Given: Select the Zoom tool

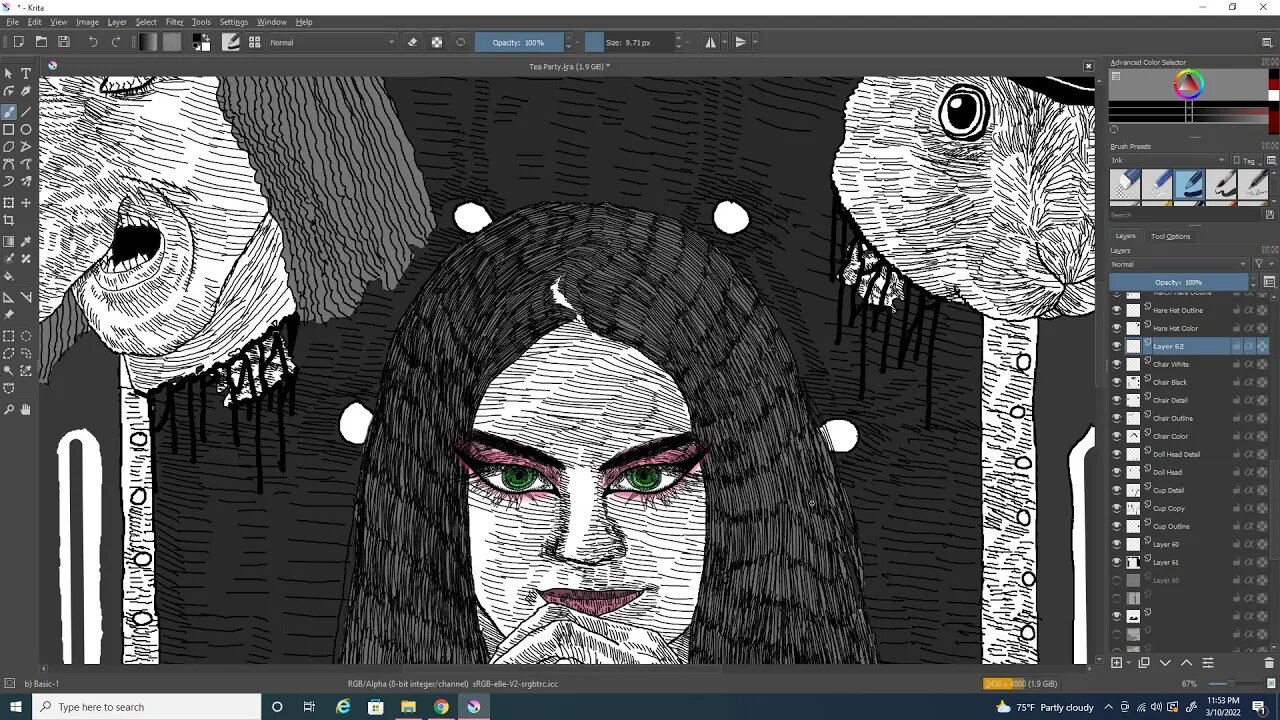Looking at the screenshot, I should 9,409.
